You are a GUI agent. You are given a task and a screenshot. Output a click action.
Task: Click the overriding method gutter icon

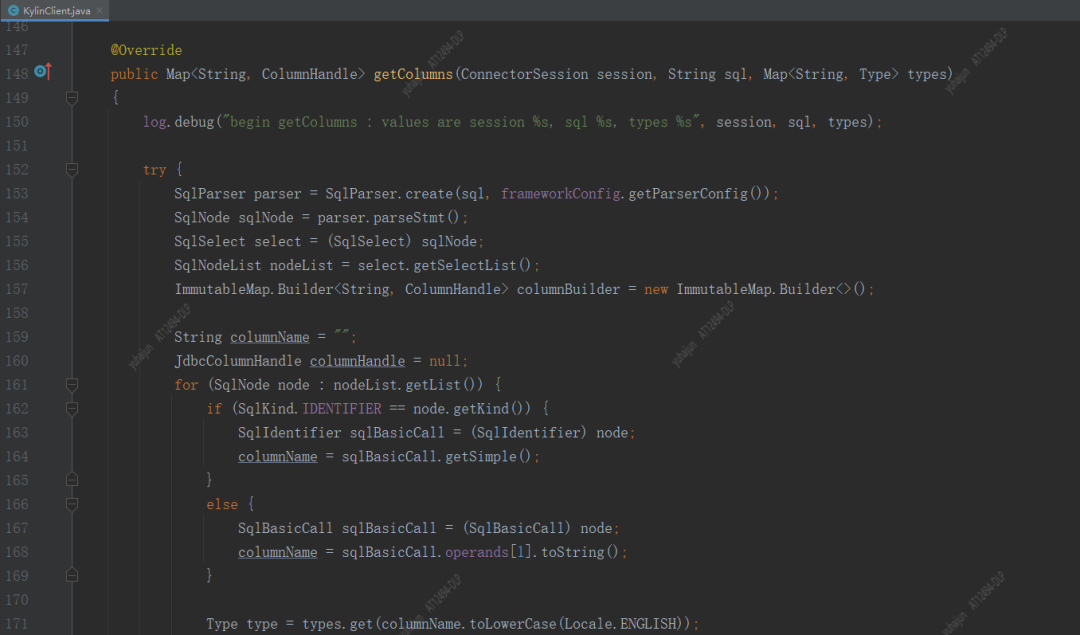point(41,72)
